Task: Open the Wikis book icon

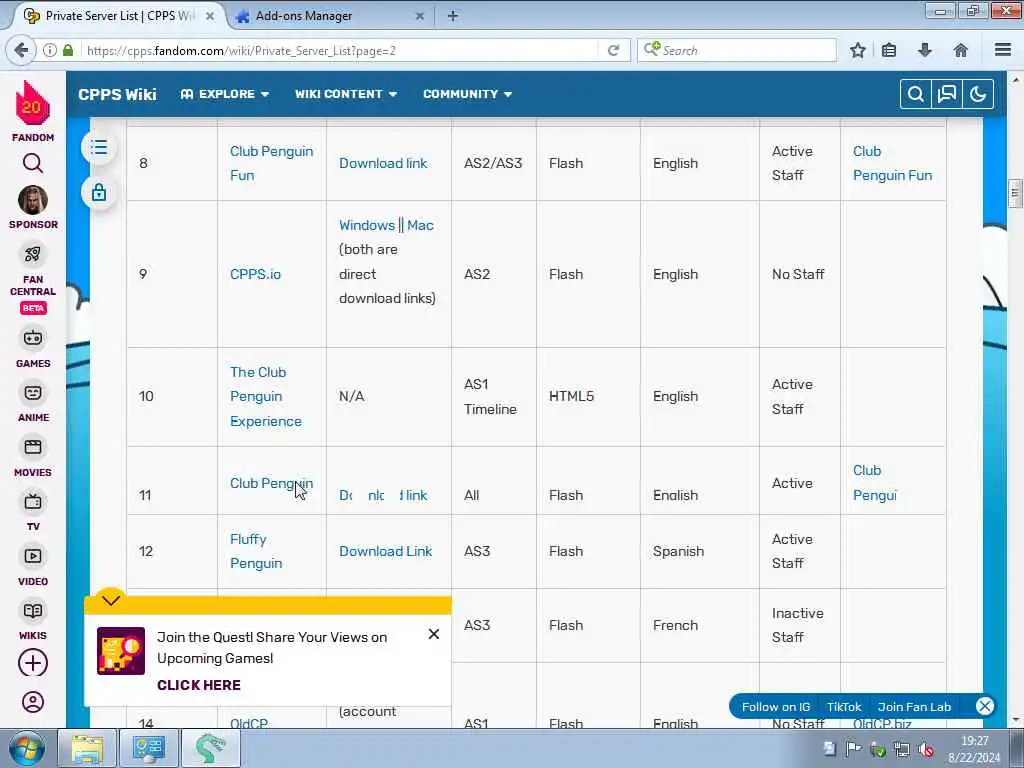Action: 33,611
